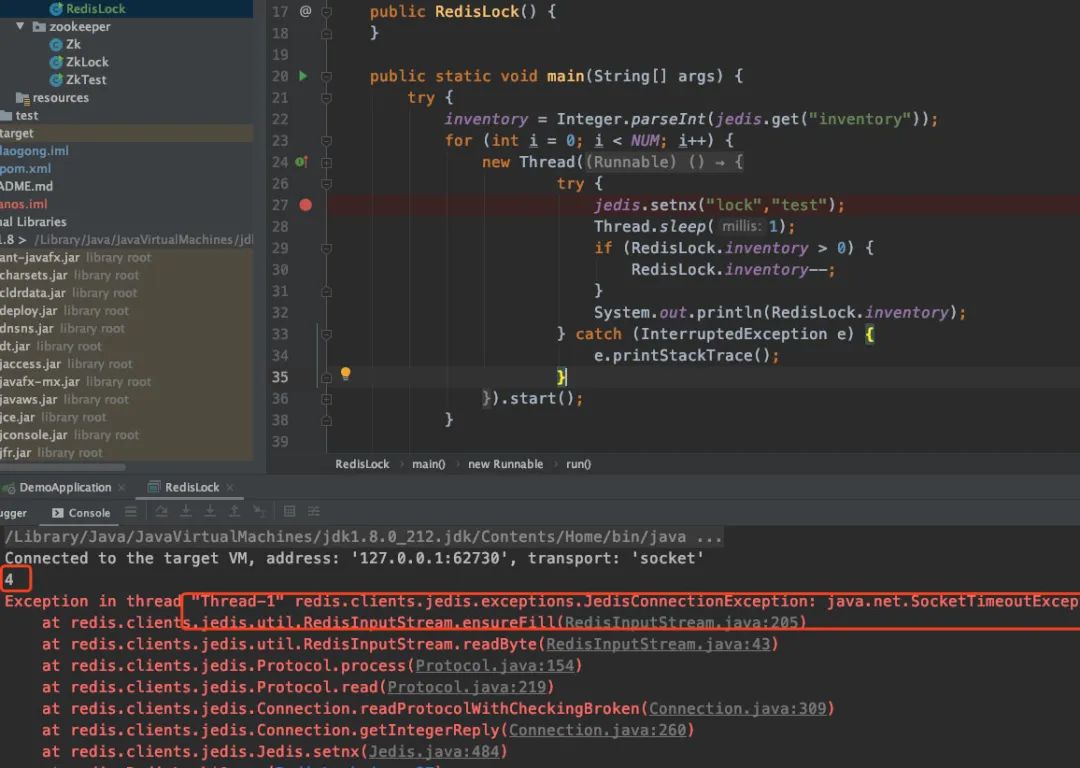Select javafx-mx.jar library entry
Screen dimensions: 1080x768
point(76,382)
